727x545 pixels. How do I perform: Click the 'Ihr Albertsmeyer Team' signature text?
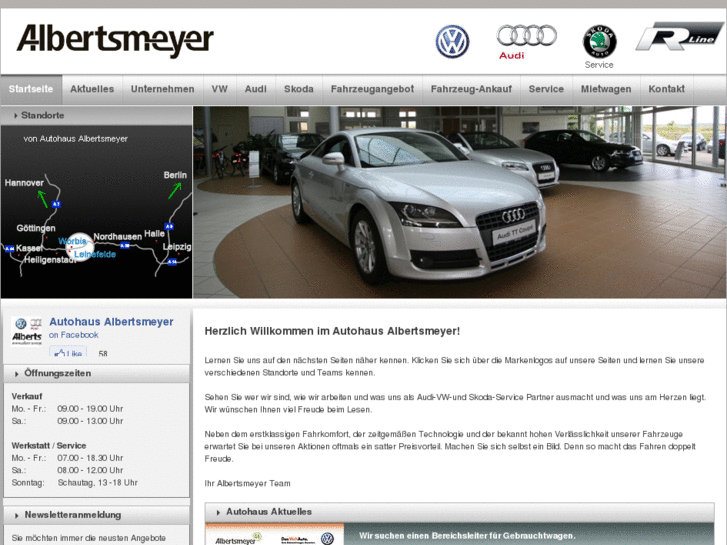248,484
